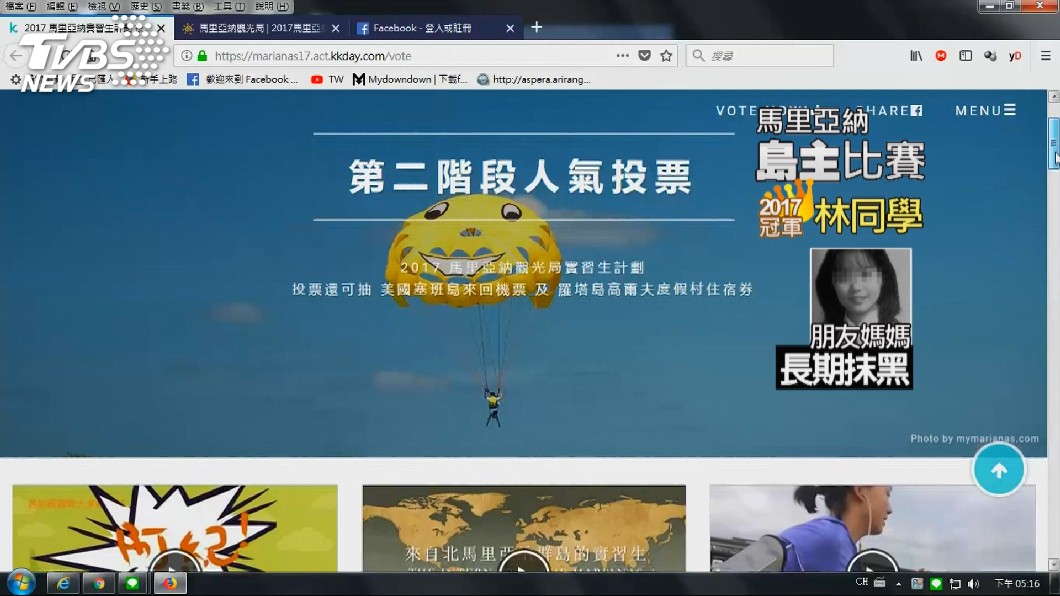Open the aspera.arirang bookmark

pos(533,80)
